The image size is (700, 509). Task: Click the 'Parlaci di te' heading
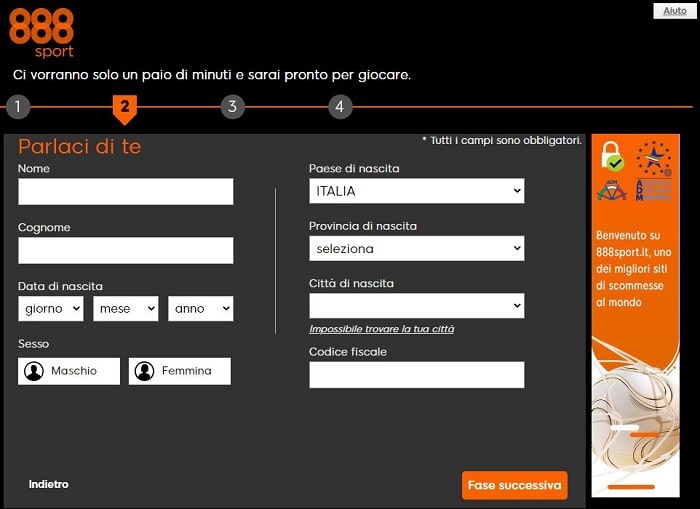pyautogui.click(x=79, y=146)
